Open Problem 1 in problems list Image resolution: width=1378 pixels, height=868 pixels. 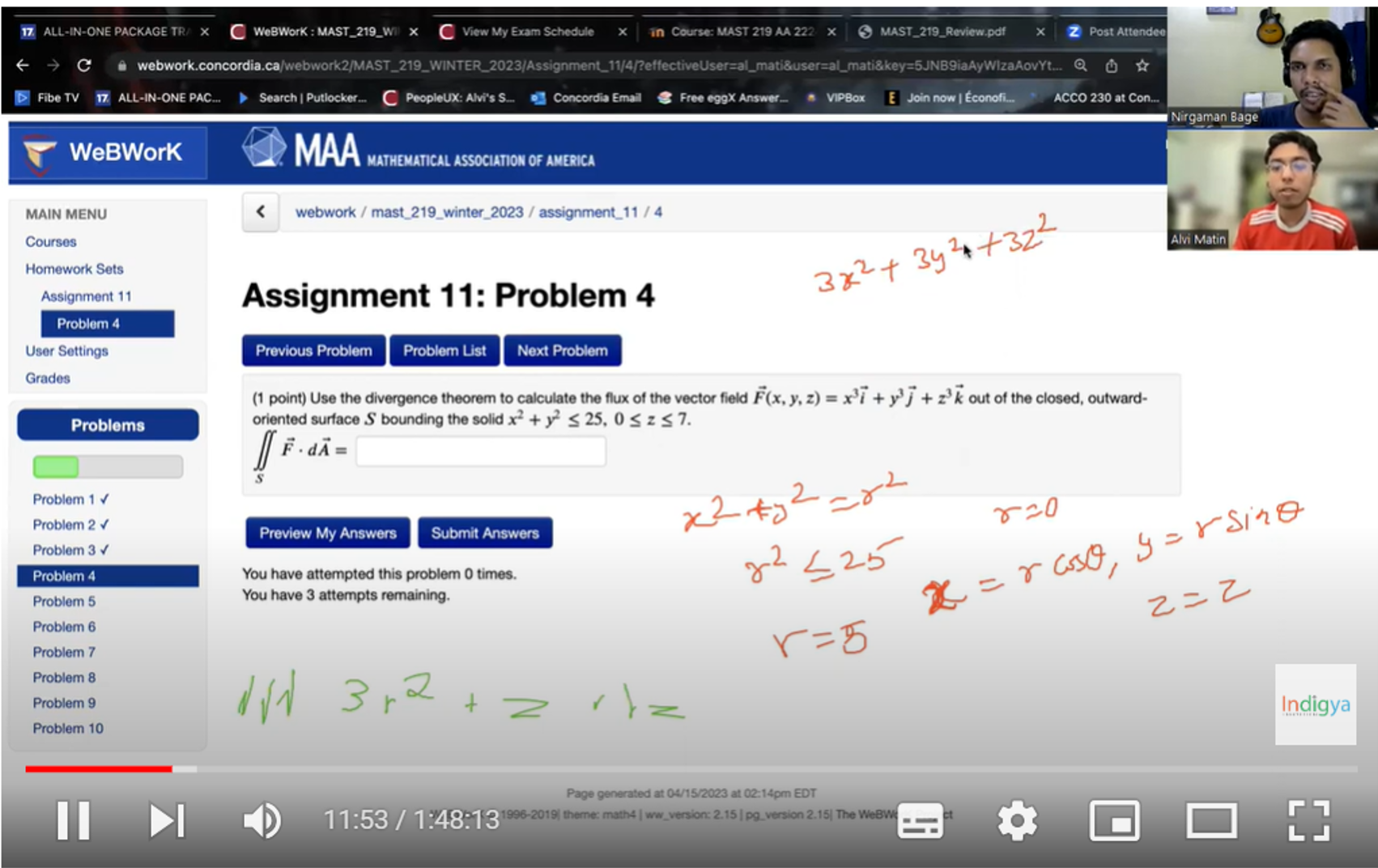coord(71,500)
